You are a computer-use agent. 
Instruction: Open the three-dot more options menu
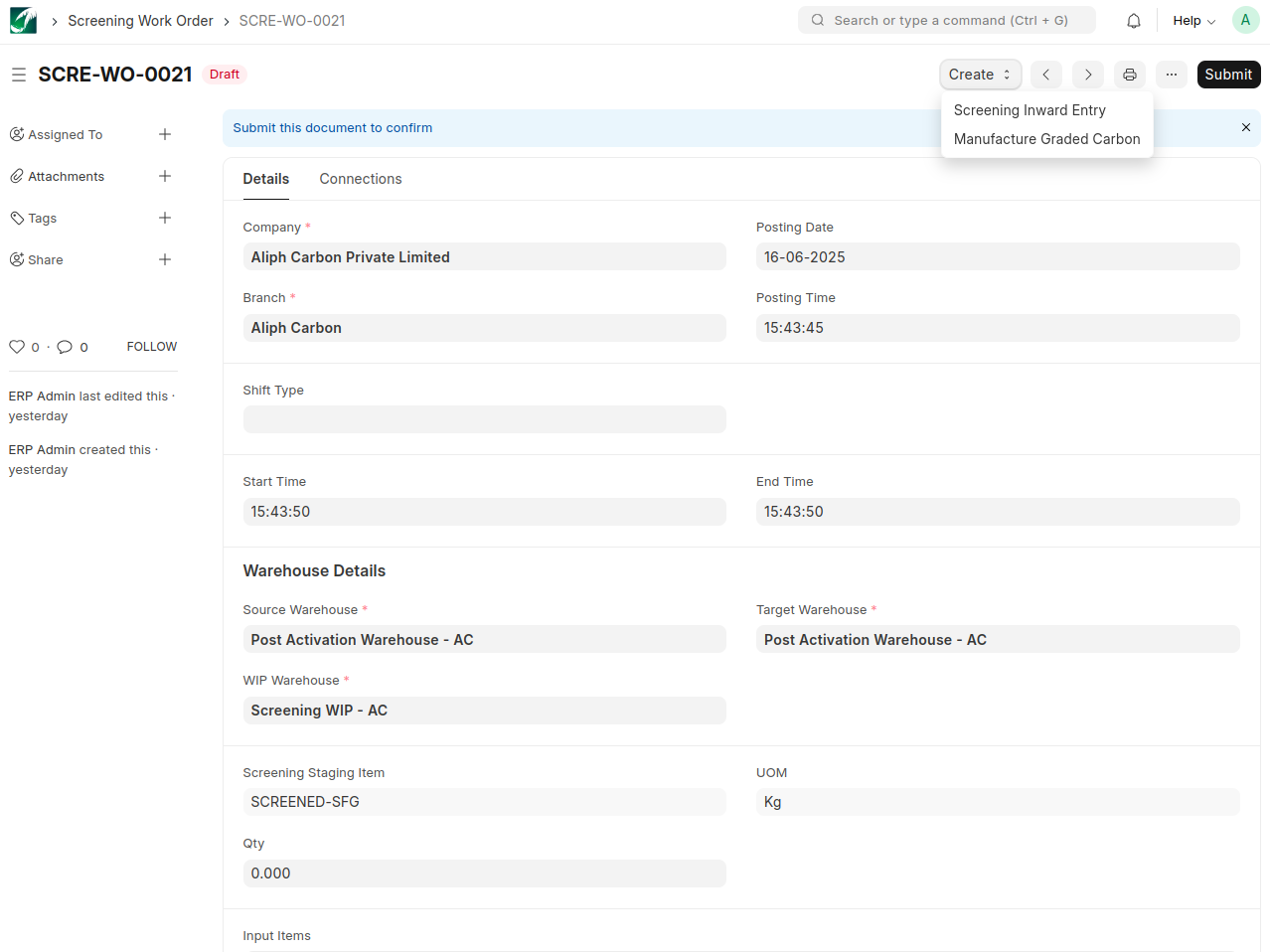pyautogui.click(x=1172, y=75)
